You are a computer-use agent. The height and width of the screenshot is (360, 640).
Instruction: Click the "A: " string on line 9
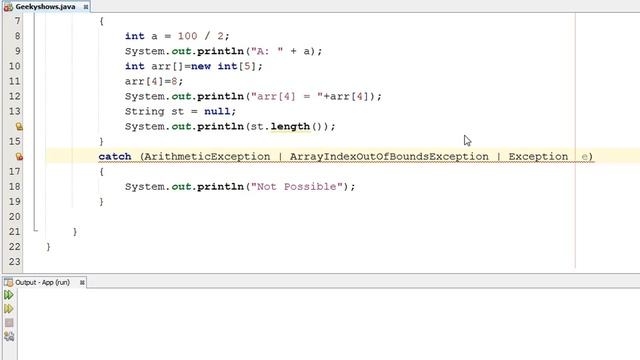coord(267,51)
